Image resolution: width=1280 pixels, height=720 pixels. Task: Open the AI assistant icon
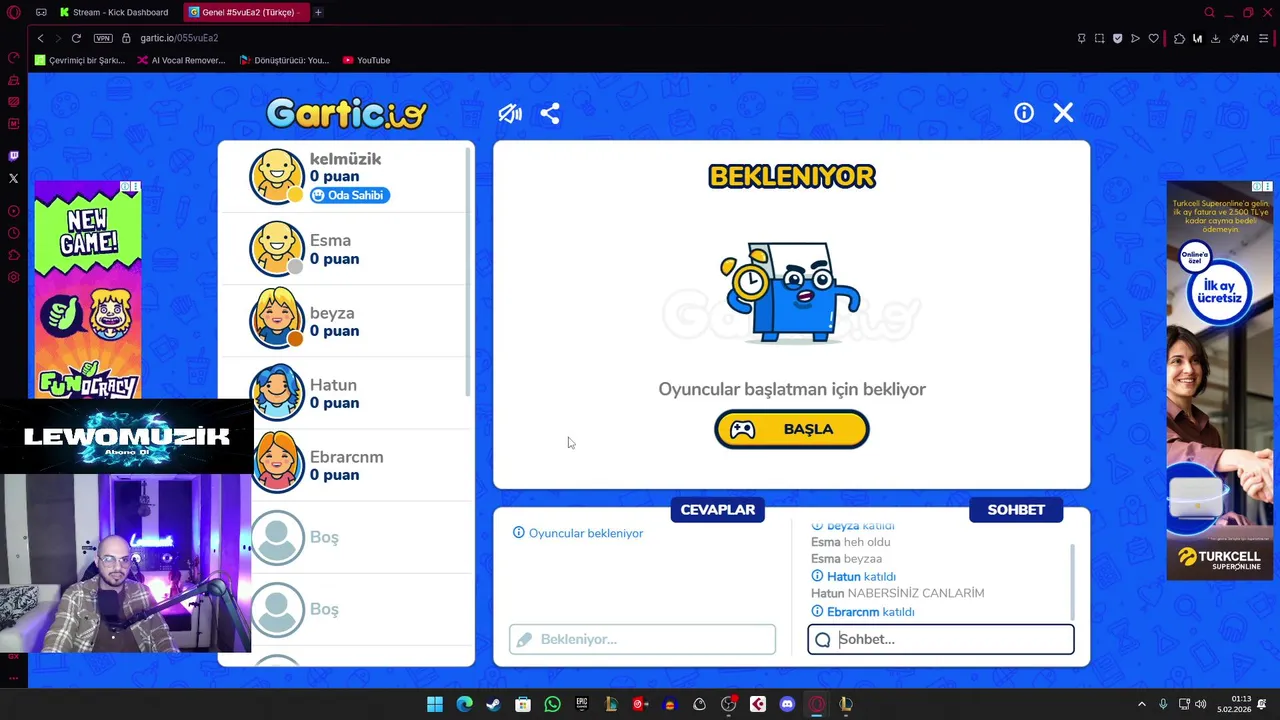point(1239,38)
